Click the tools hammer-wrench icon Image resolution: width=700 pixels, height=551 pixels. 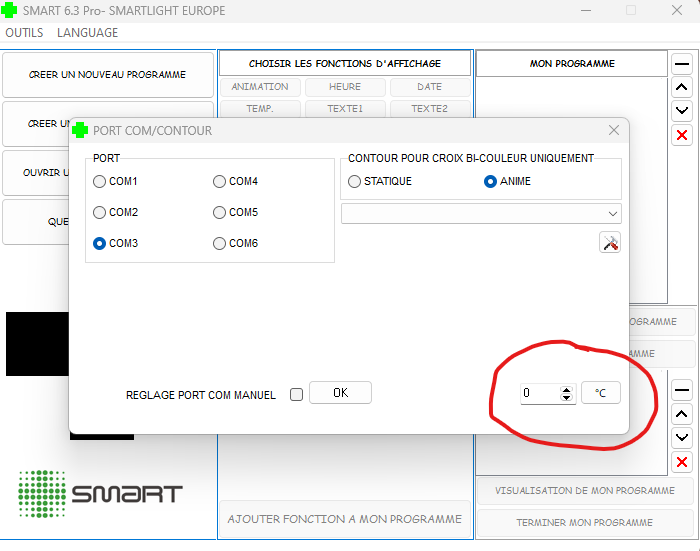[x=610, y=243]
